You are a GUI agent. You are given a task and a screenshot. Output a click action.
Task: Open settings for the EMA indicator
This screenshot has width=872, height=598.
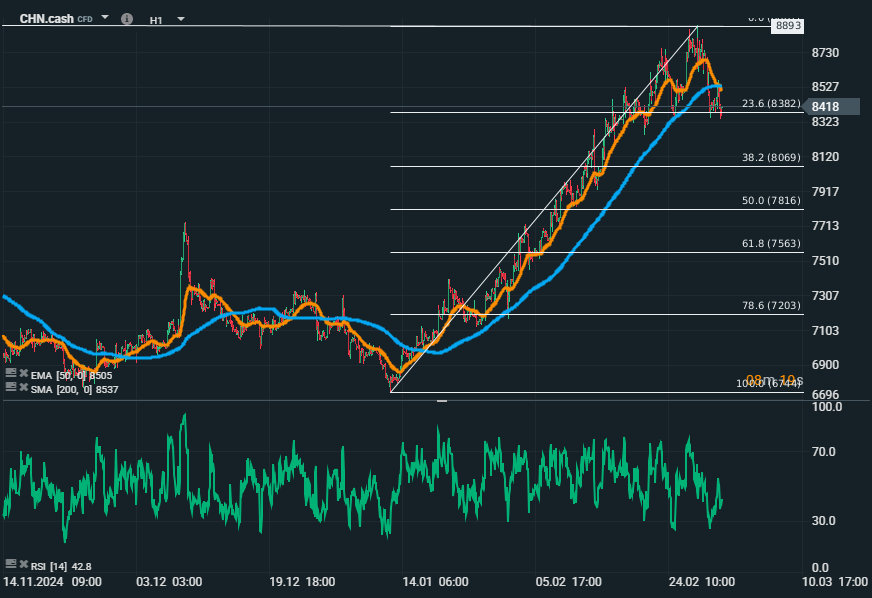point(11,373)
